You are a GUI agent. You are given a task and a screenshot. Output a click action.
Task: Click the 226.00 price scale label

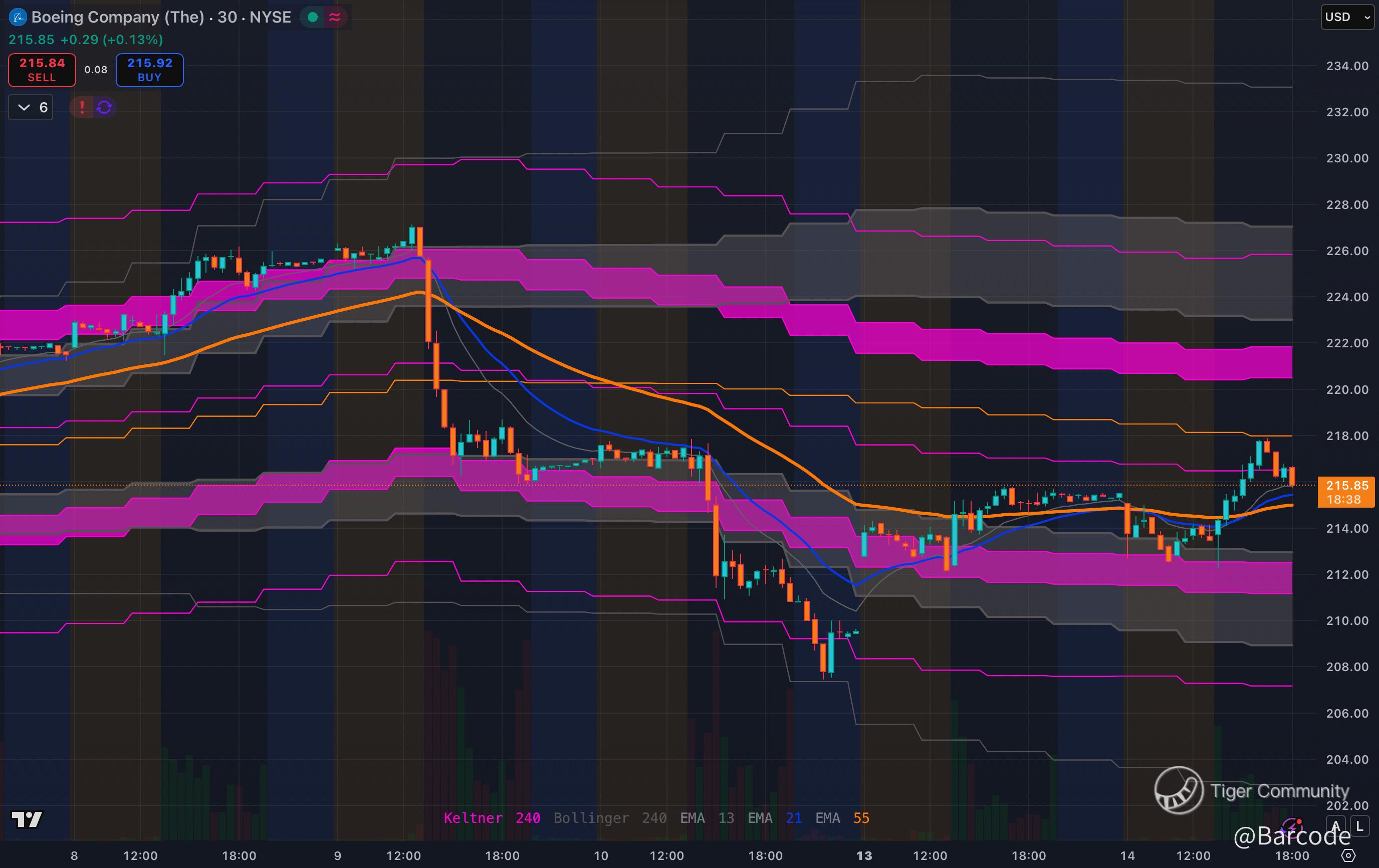tap(1347, 251)
